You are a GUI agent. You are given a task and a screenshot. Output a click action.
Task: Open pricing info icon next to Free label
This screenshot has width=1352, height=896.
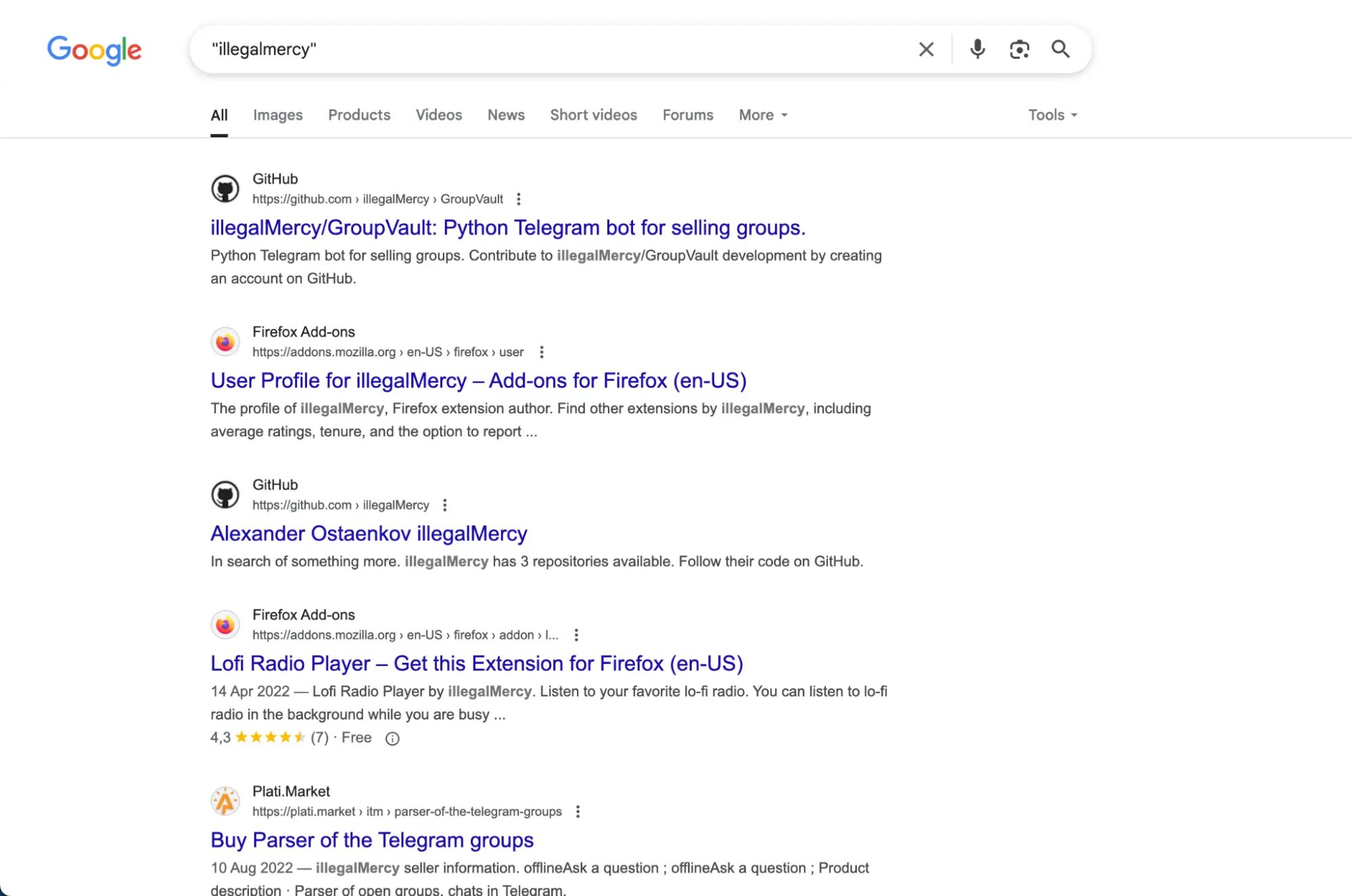(x=392, y=738)
